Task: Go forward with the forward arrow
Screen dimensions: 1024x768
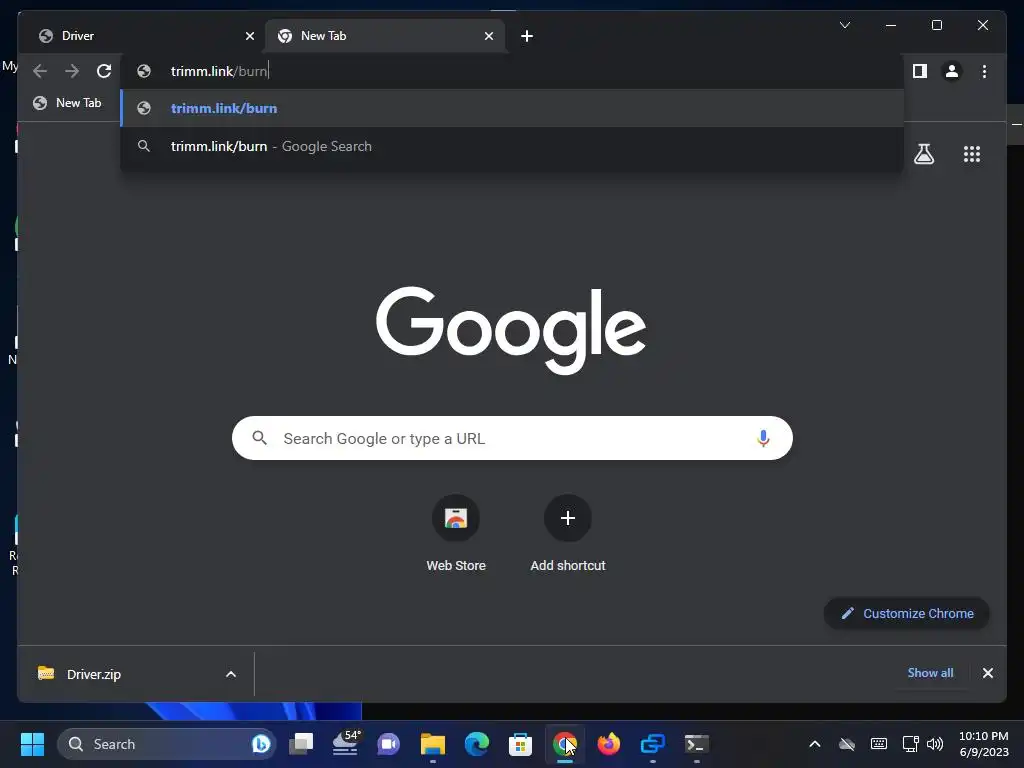Action: point(72,71)
